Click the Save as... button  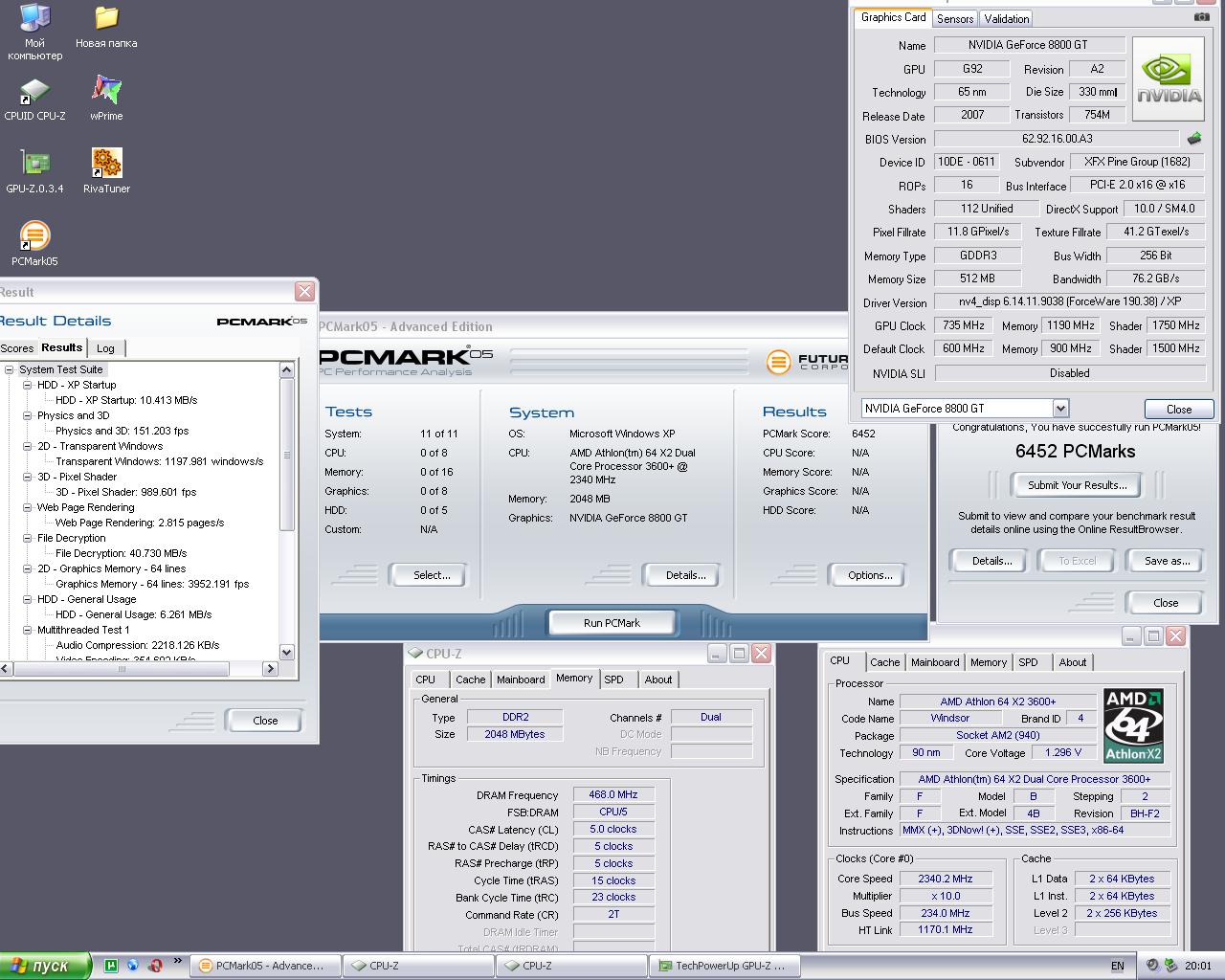[1168, 561]
